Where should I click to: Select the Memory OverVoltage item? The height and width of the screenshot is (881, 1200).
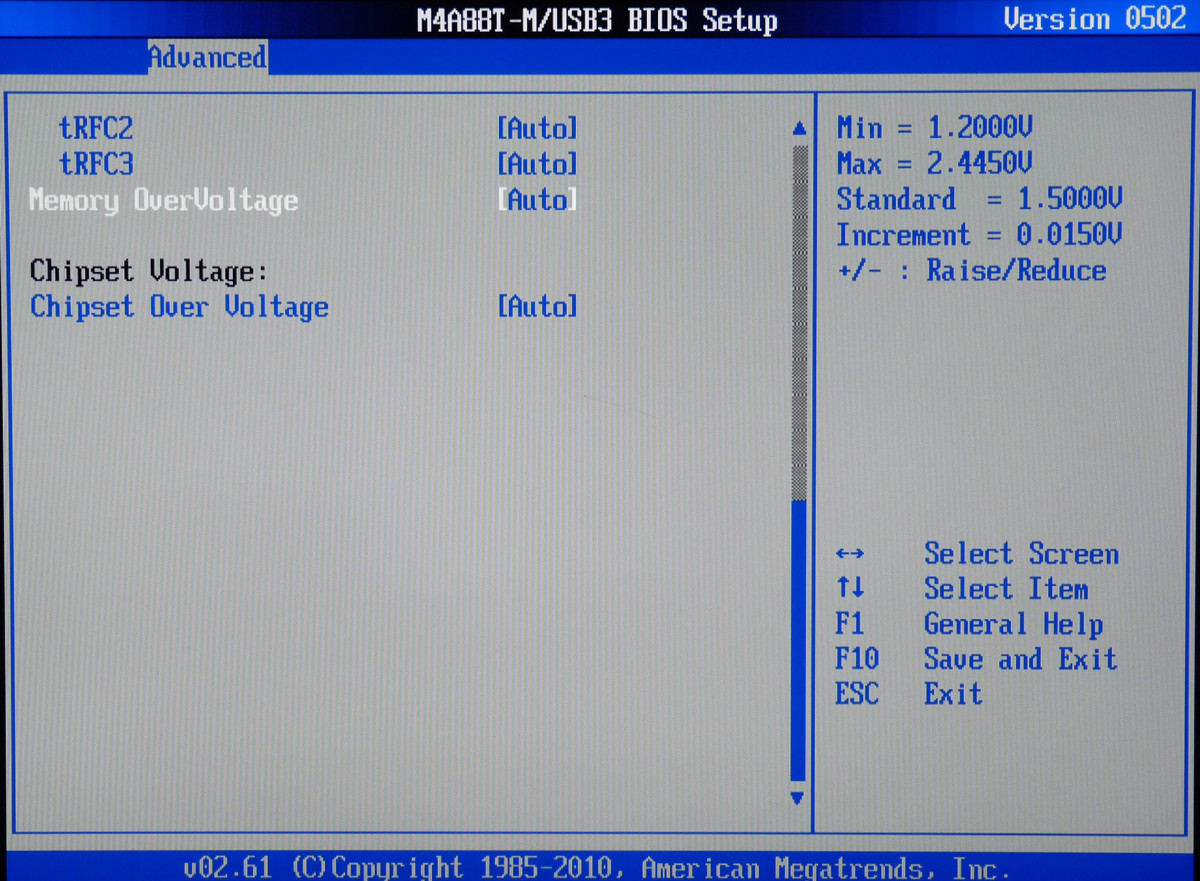point(164,200)
